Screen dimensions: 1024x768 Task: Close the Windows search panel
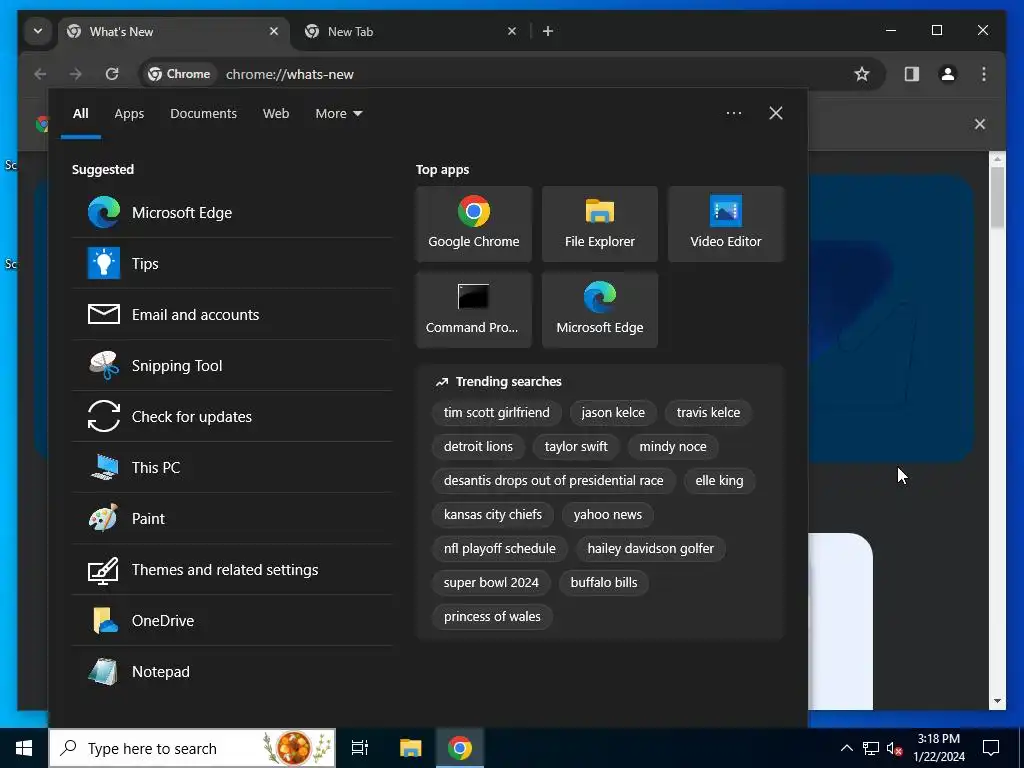776,113
